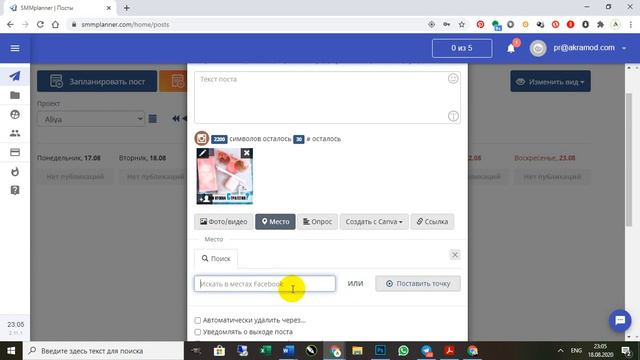Click the info icon in post text field
This screenshot has width=640, height=360.
453,116
